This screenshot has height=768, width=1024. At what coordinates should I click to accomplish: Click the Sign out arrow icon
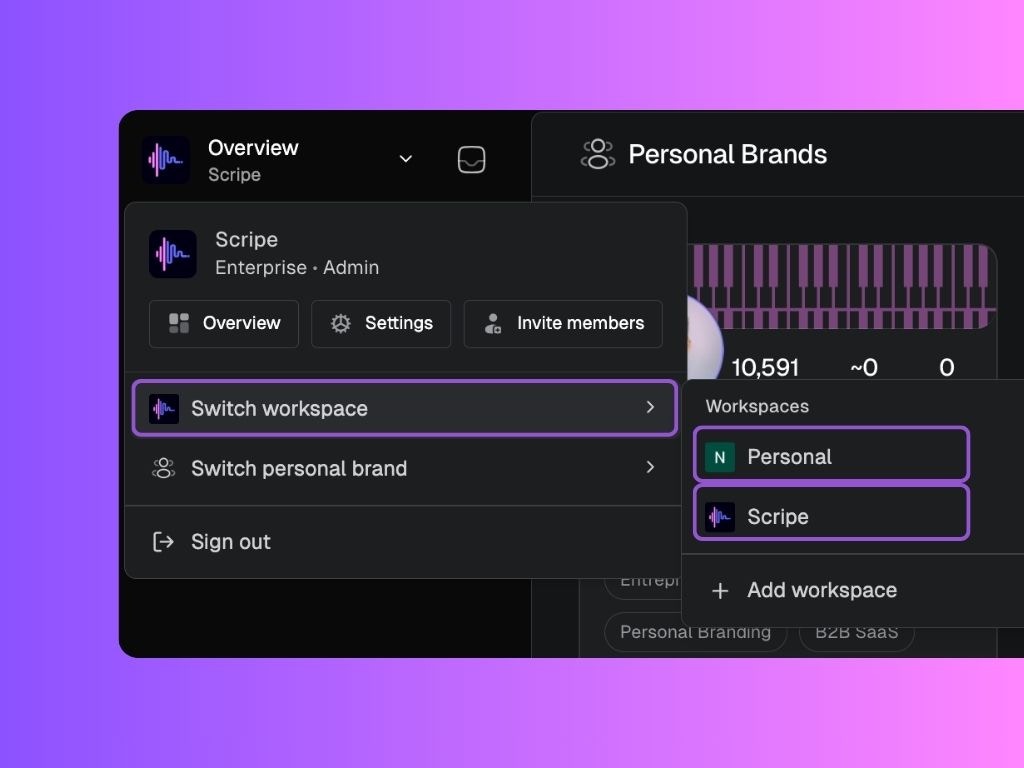point(163,542)
